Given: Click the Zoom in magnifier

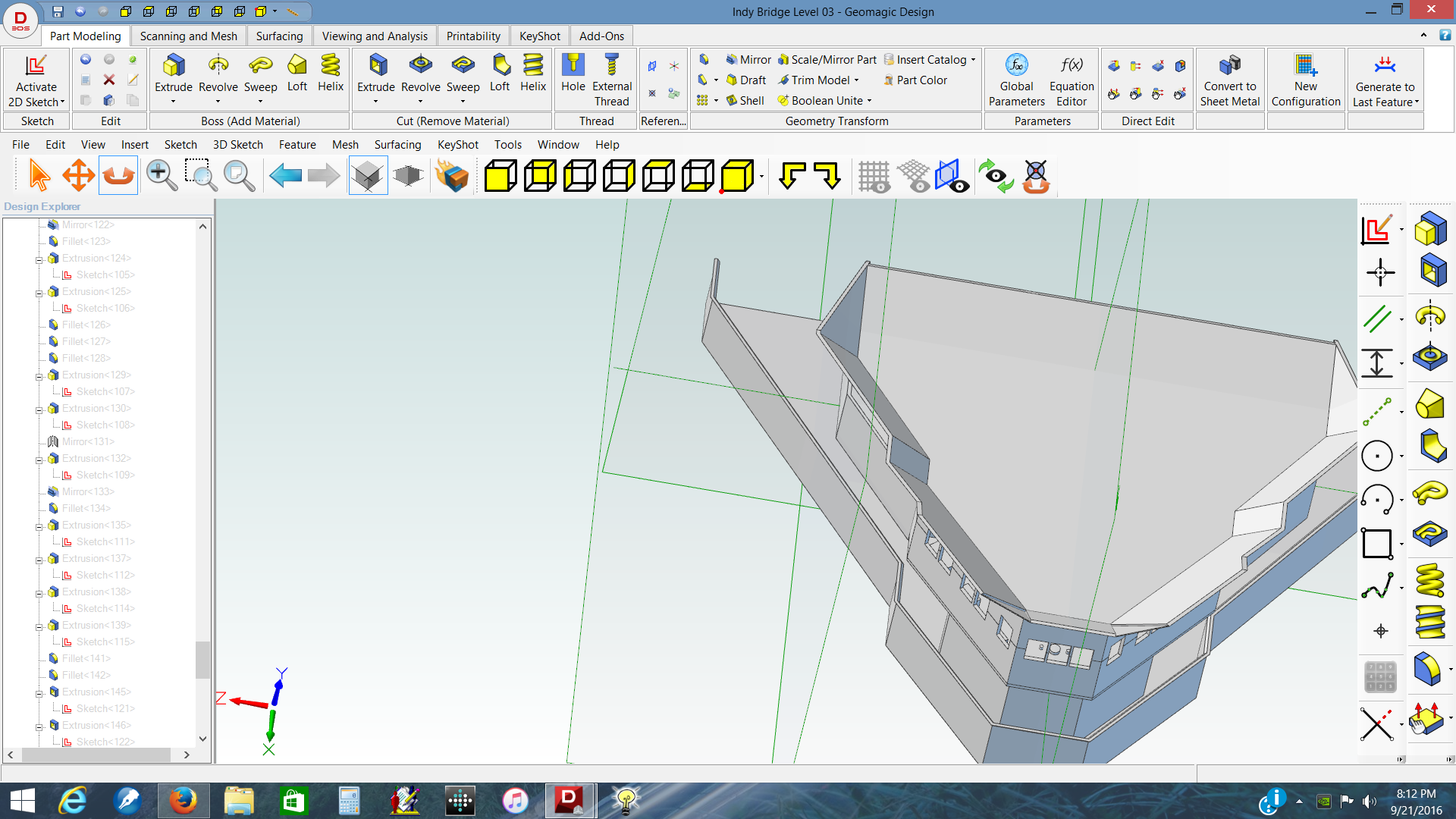Looking at the screenshot, I should (162, 176).
